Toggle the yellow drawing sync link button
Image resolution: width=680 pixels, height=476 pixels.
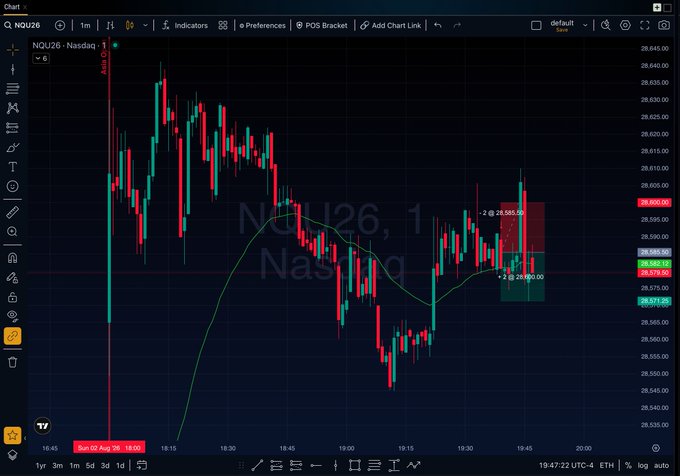(x=13, y=336)
